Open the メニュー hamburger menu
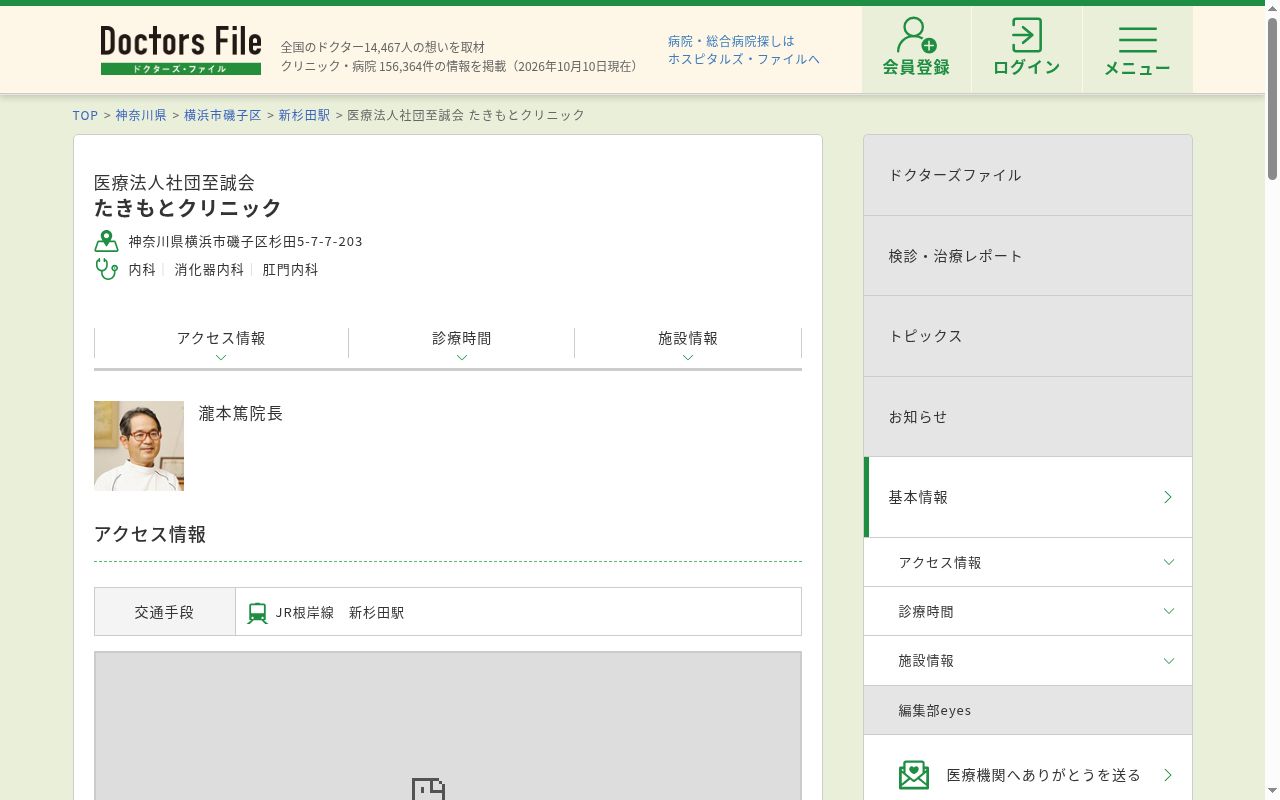Viewport: 1280px width, 800px height. coord(1137,50)
